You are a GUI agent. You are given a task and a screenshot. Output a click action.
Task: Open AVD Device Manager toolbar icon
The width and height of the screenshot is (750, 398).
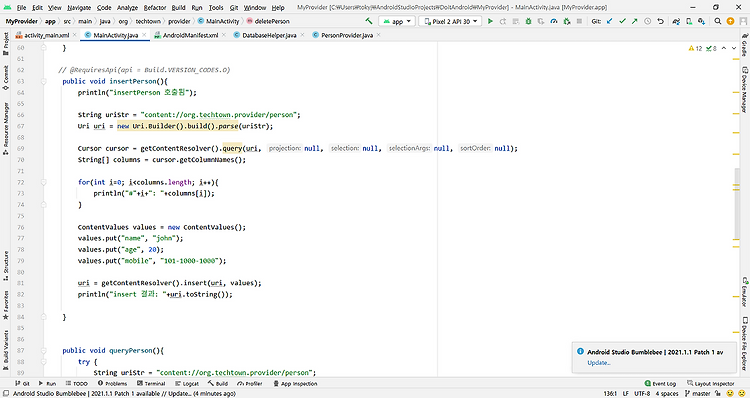point(689,21)
